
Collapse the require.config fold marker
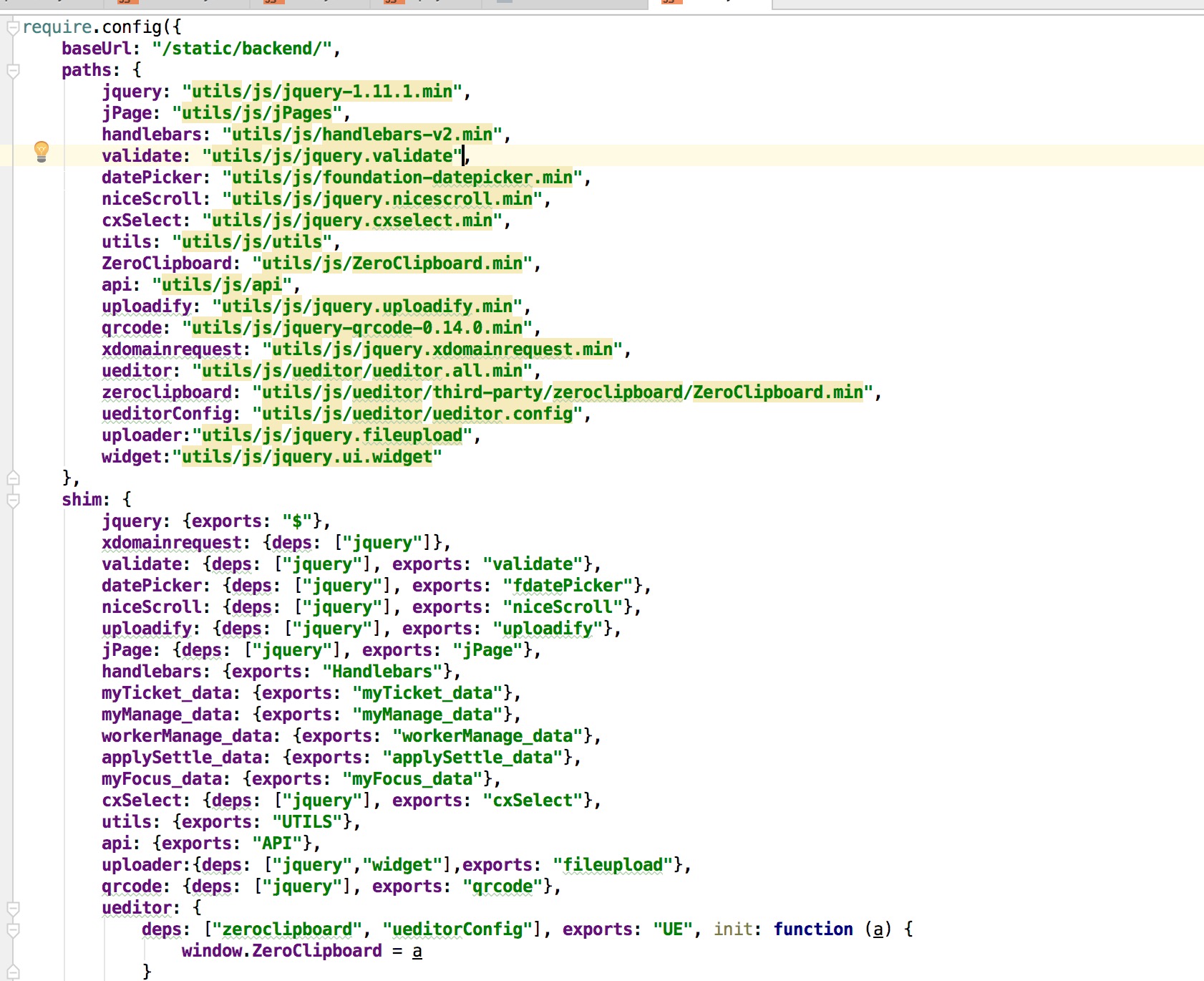[x=13, y=28]
